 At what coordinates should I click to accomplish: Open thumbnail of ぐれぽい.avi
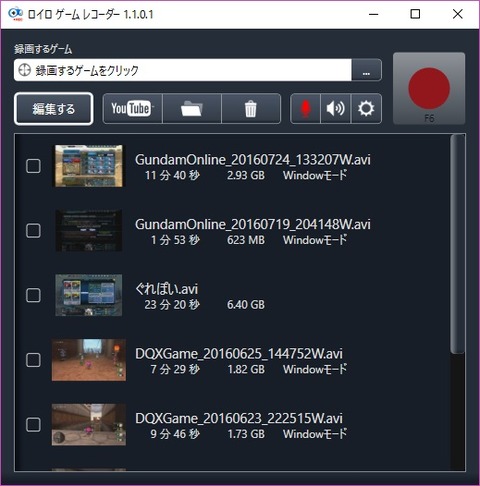pos(89,295)
